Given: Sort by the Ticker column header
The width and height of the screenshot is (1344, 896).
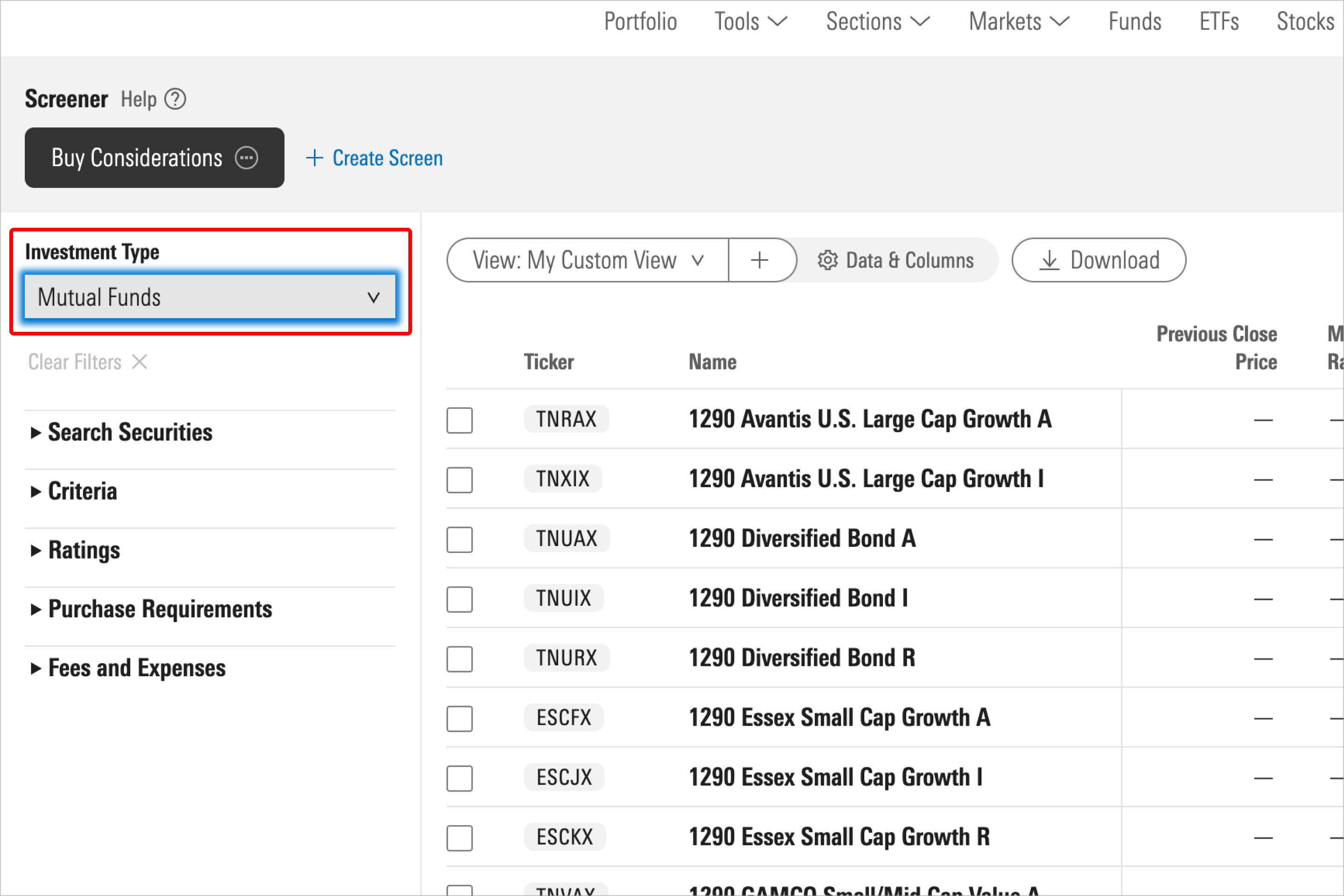Looking at the screenshot, I should click(x=549, y=362).
